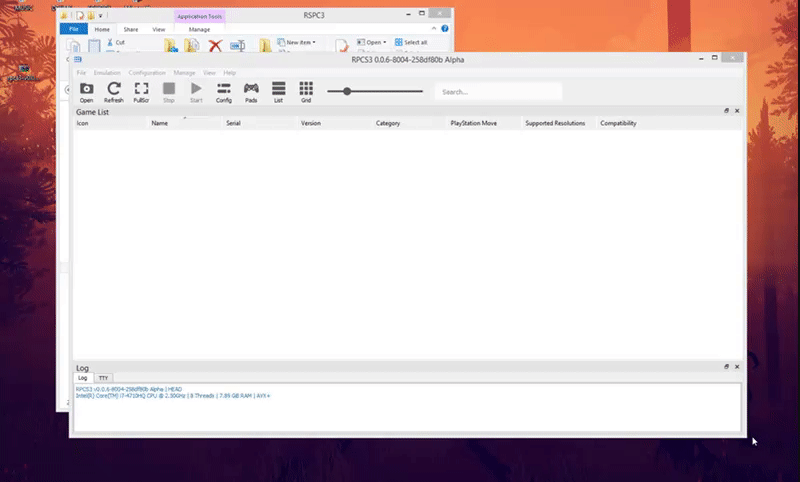The image size is (800, 482).
Task: Click the RPCS3 version log line
Action: click(x=129, y=389)
